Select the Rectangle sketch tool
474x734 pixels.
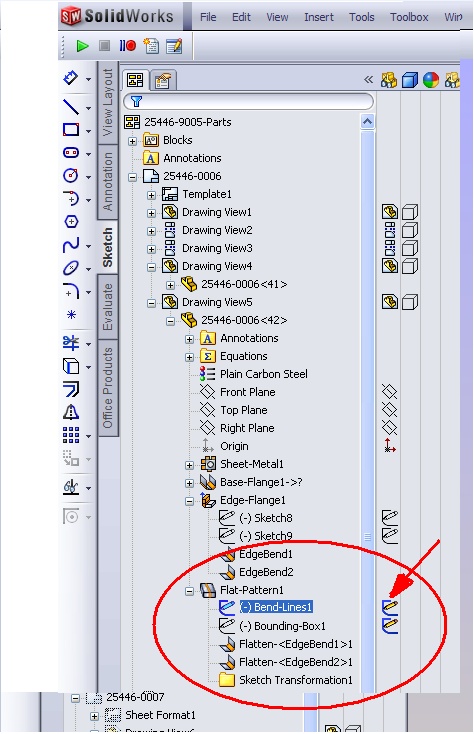tap(71, 130)
